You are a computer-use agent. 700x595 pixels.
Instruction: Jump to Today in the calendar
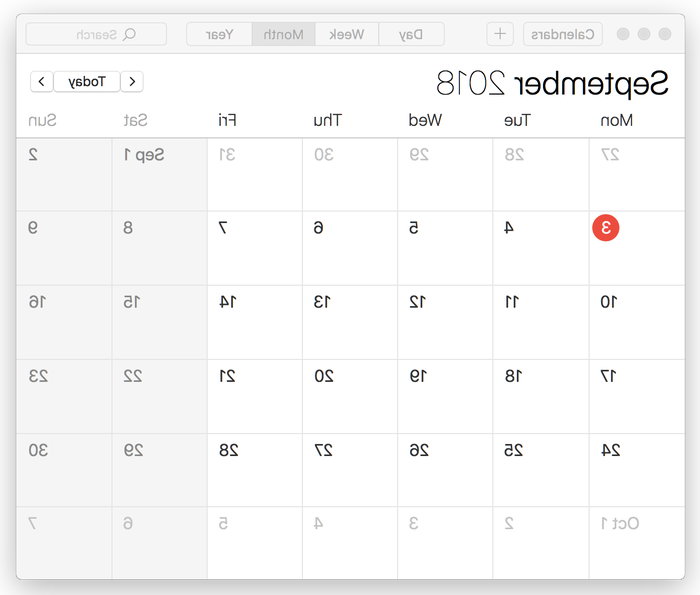point(87,82)
